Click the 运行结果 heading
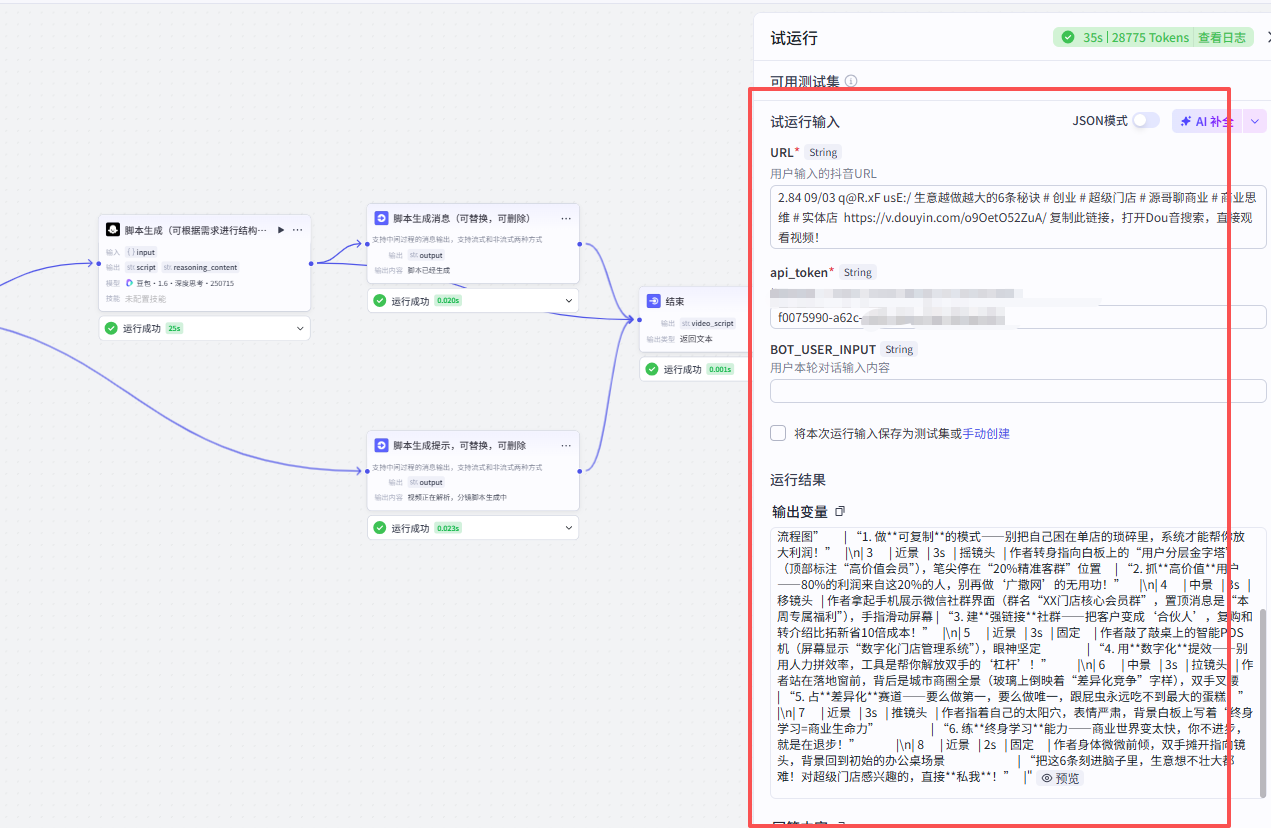 tap(798, 480)
